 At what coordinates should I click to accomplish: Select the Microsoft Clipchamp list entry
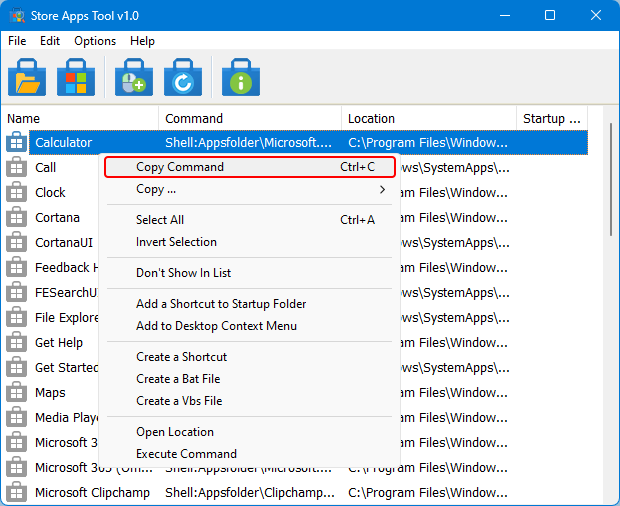[x=92, y=493]
